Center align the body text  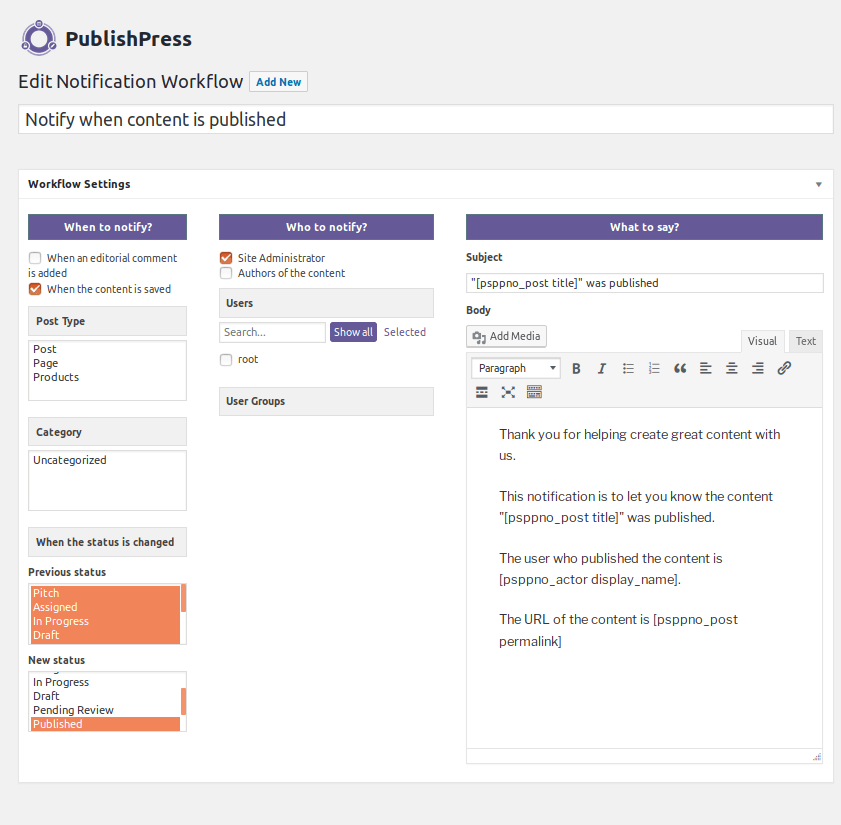click(x=732, y=368)
